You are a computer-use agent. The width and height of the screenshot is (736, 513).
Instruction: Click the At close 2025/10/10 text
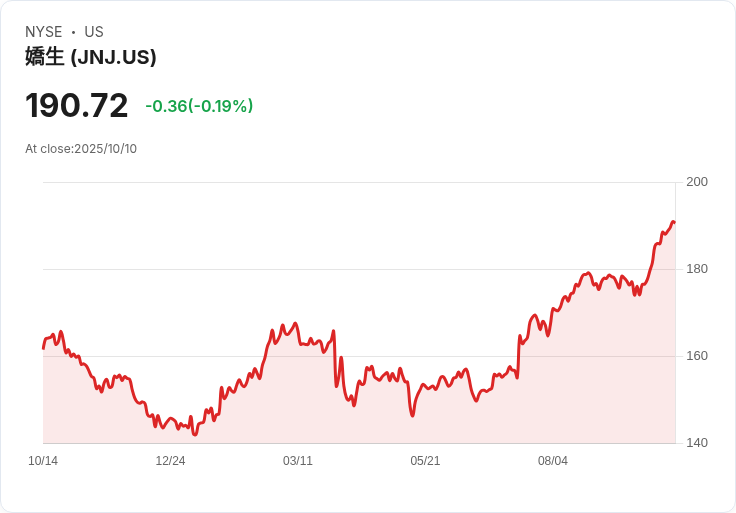click(81, 149)
